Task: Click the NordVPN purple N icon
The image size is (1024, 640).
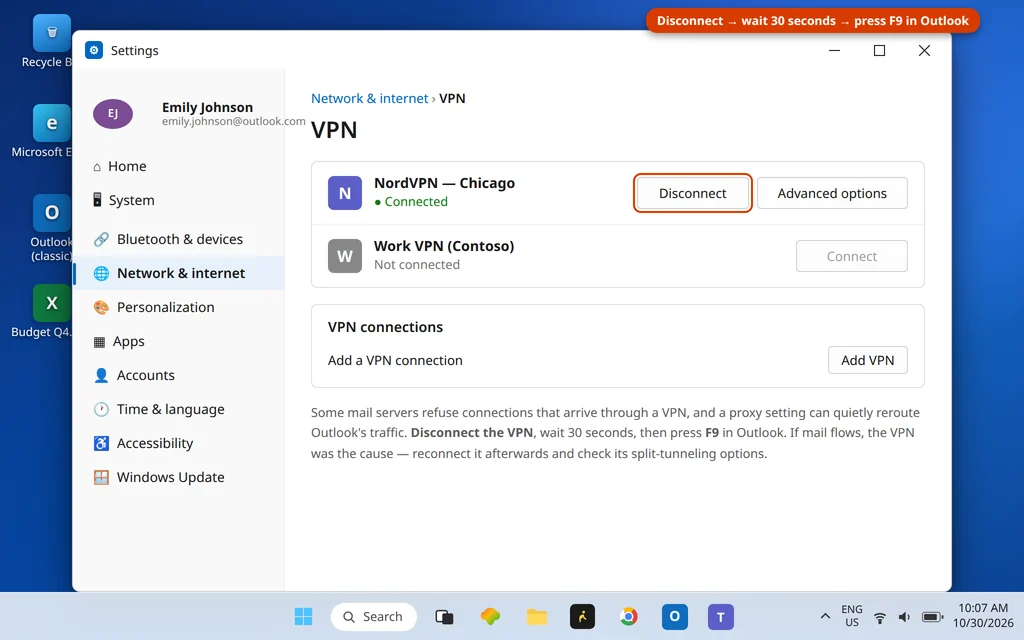Action: (345, 193)
